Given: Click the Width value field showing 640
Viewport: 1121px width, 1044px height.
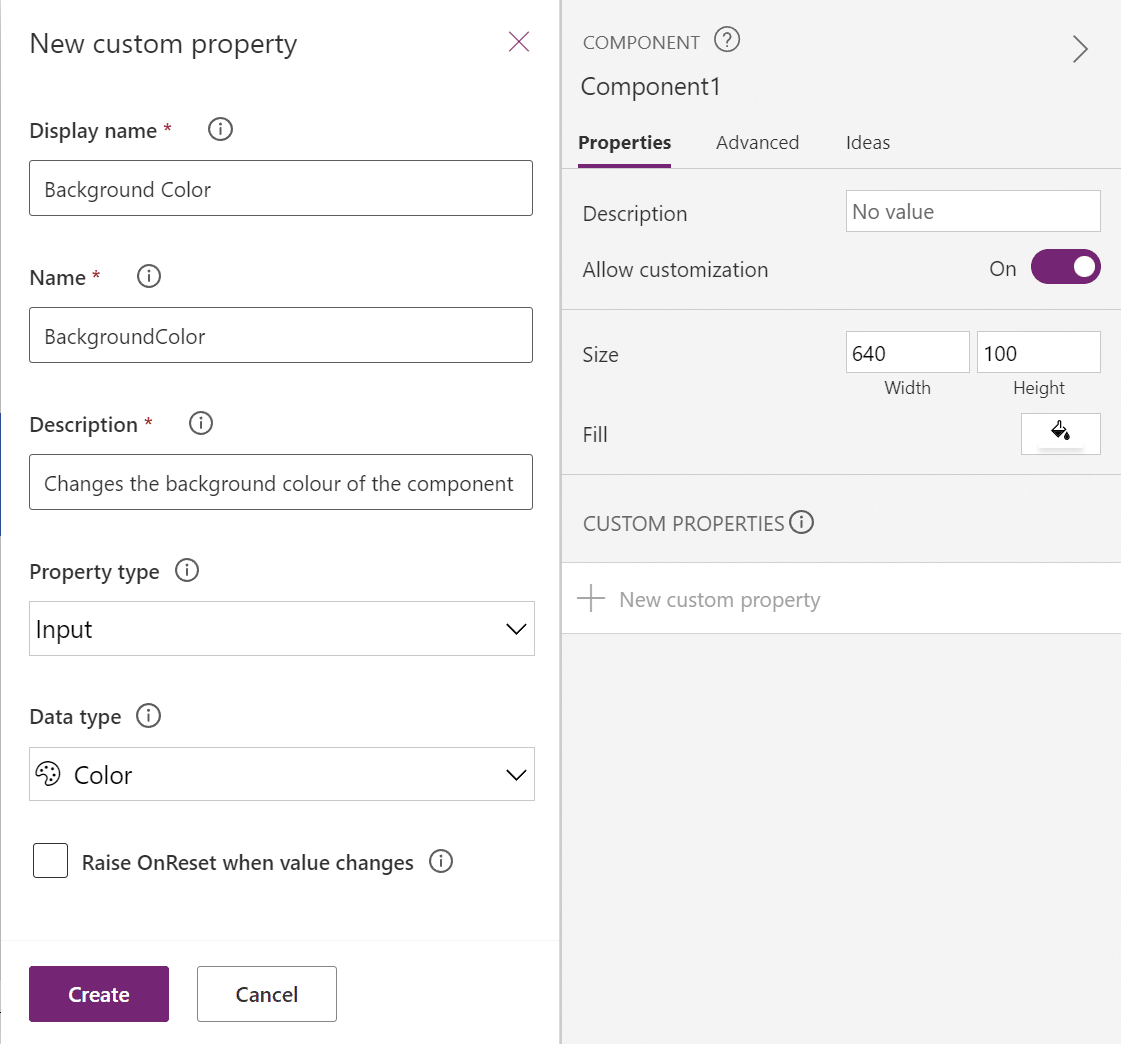Looking at the screenshot, I should pos(907,352).
